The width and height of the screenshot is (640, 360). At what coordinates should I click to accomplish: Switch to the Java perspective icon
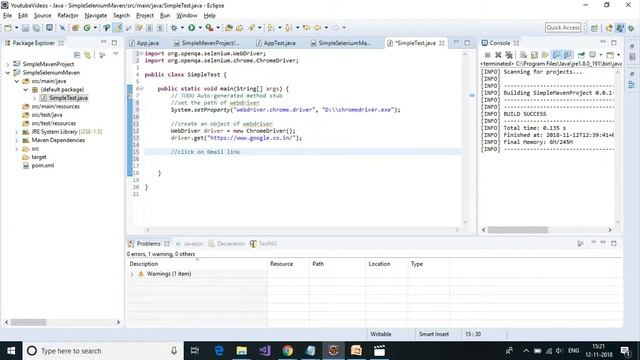point(620,28)
